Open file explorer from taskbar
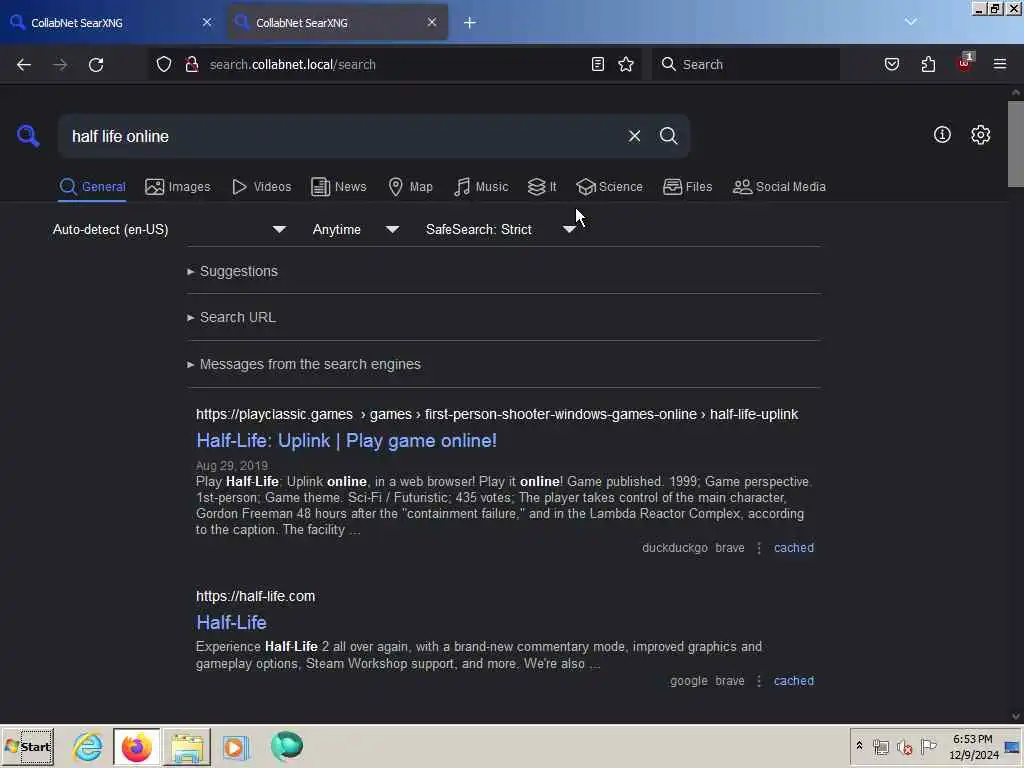Image resolution: width=1024 pixels, height=768 pixels. click(187, 747)
